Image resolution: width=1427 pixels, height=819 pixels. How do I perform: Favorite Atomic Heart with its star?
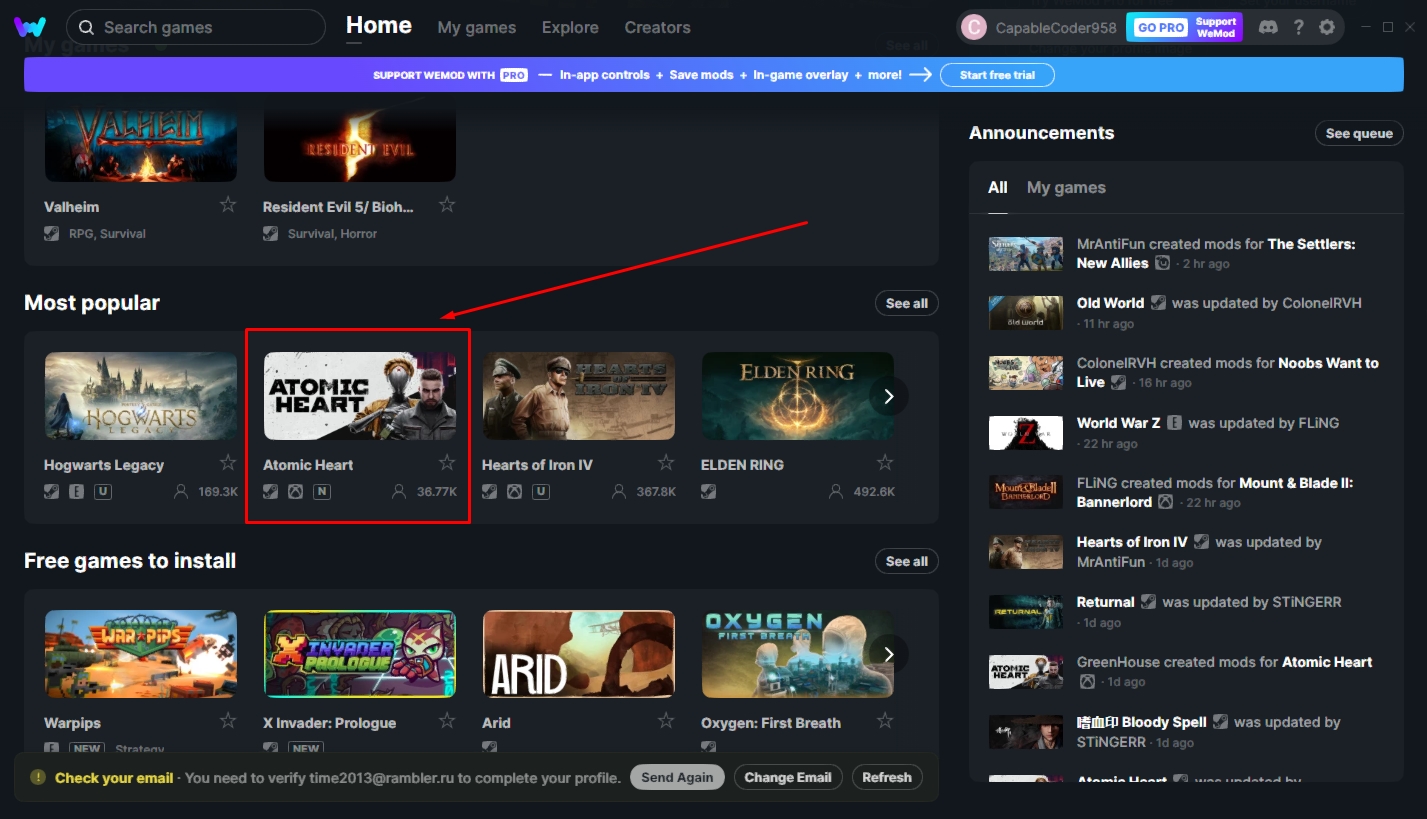(447, 462)
